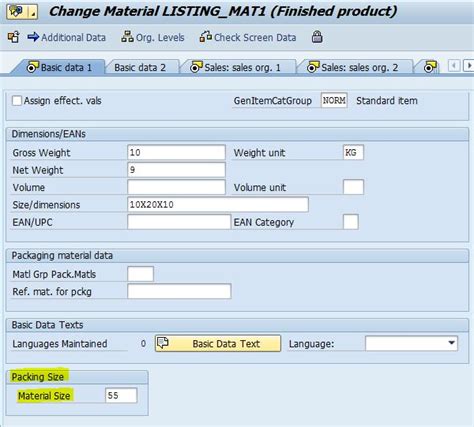Screen dimensions: 474x427
Task: Click the Volume unit field
Action: 353,187
